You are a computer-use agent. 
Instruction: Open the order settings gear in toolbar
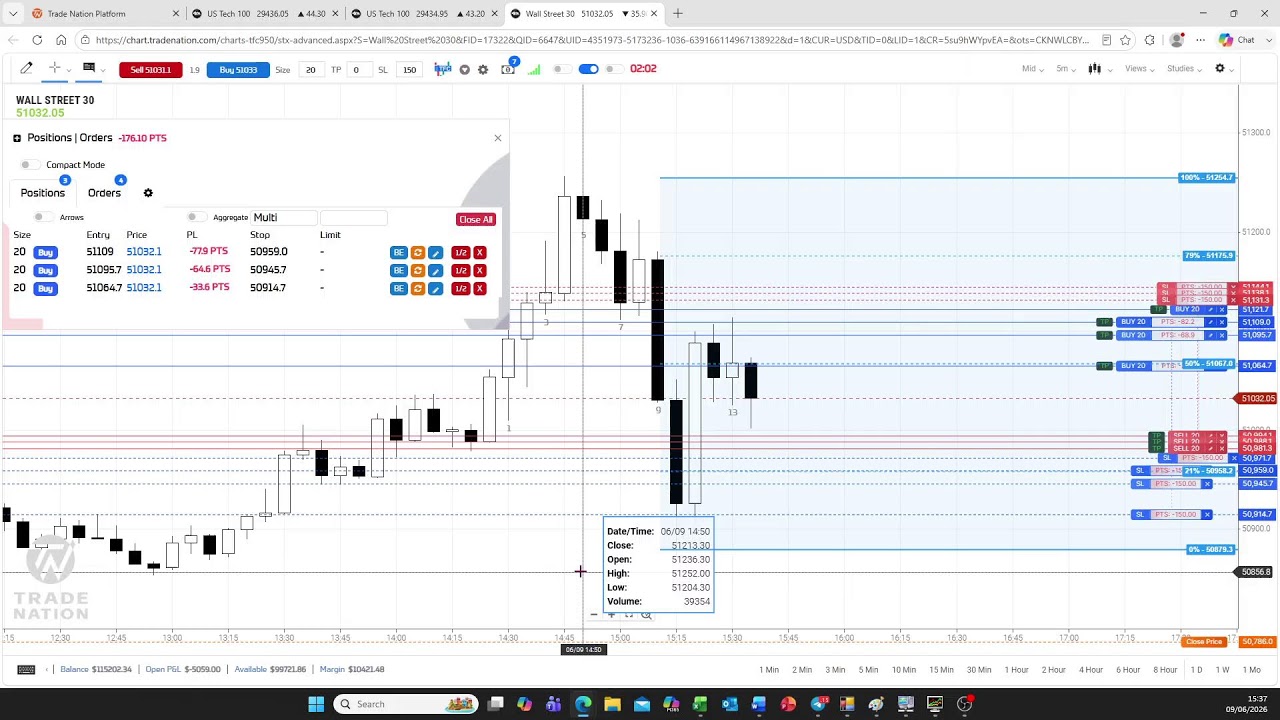pos(483,69)
